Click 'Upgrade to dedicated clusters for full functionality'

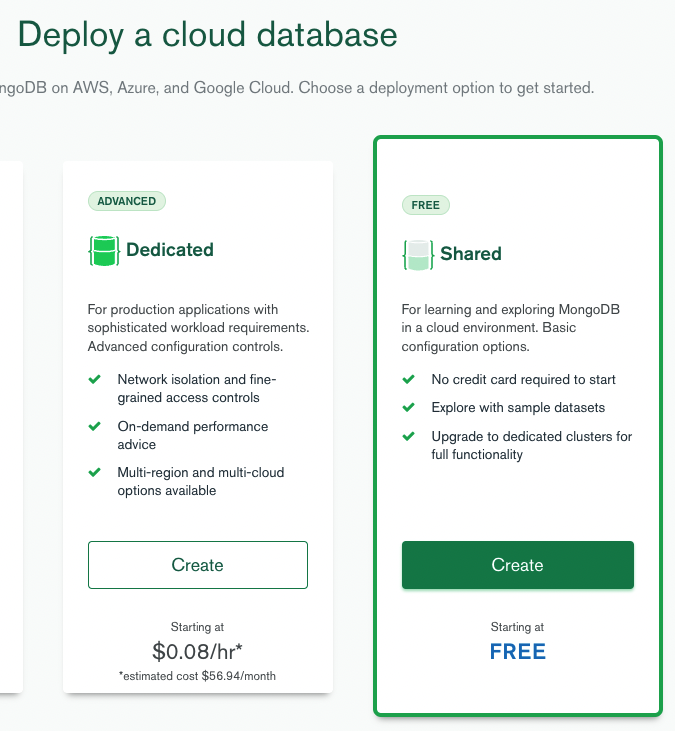[531, 445]
